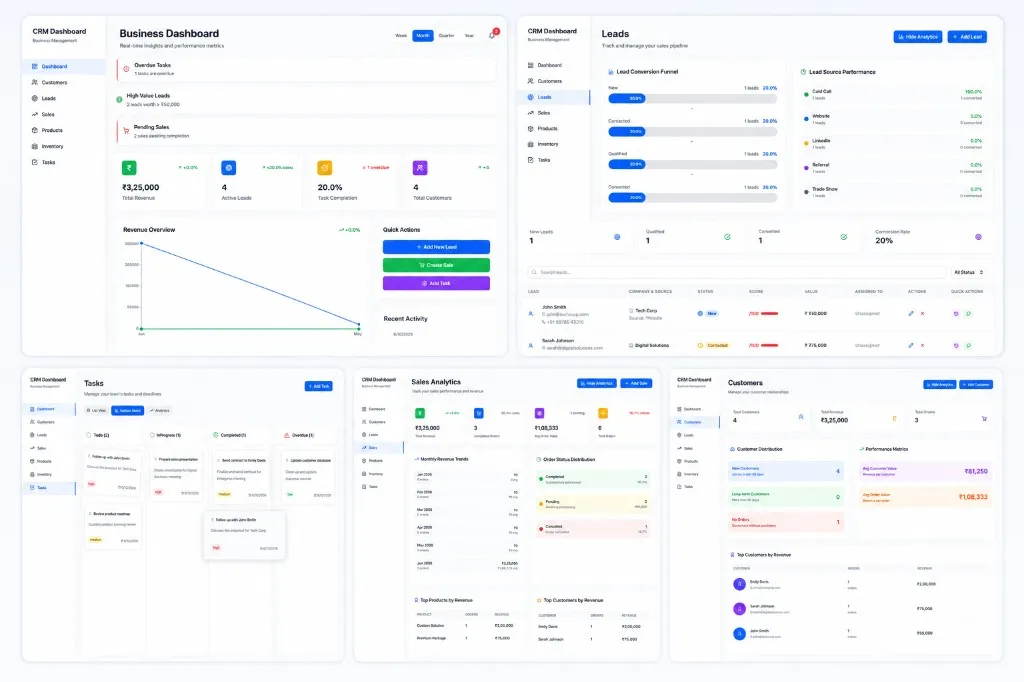The height and width of the screenshot is (682, 1024).
Task: Switch to Kanban Board view in Tasks panel
Action: pos(127,410)
